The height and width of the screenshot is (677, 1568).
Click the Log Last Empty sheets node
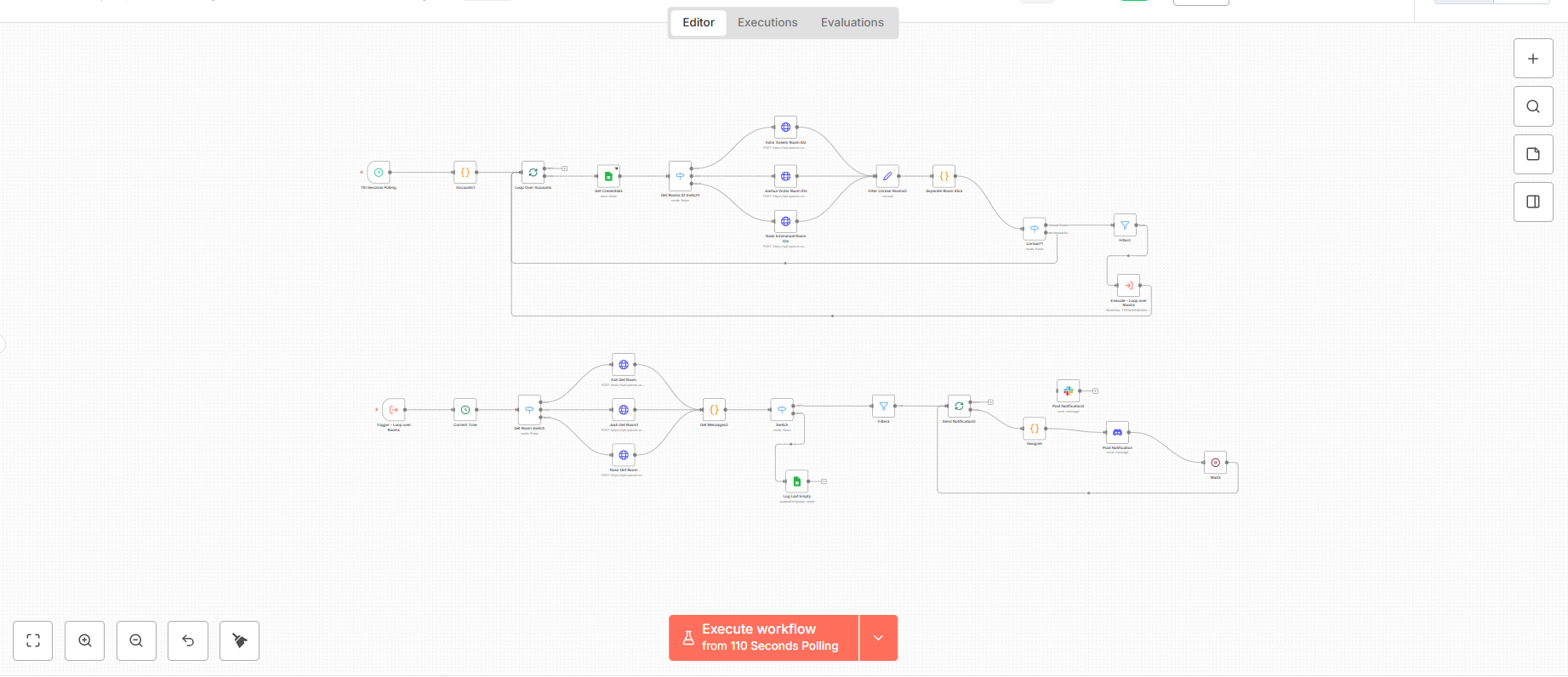pyautogui.click(x=797, y=481)
